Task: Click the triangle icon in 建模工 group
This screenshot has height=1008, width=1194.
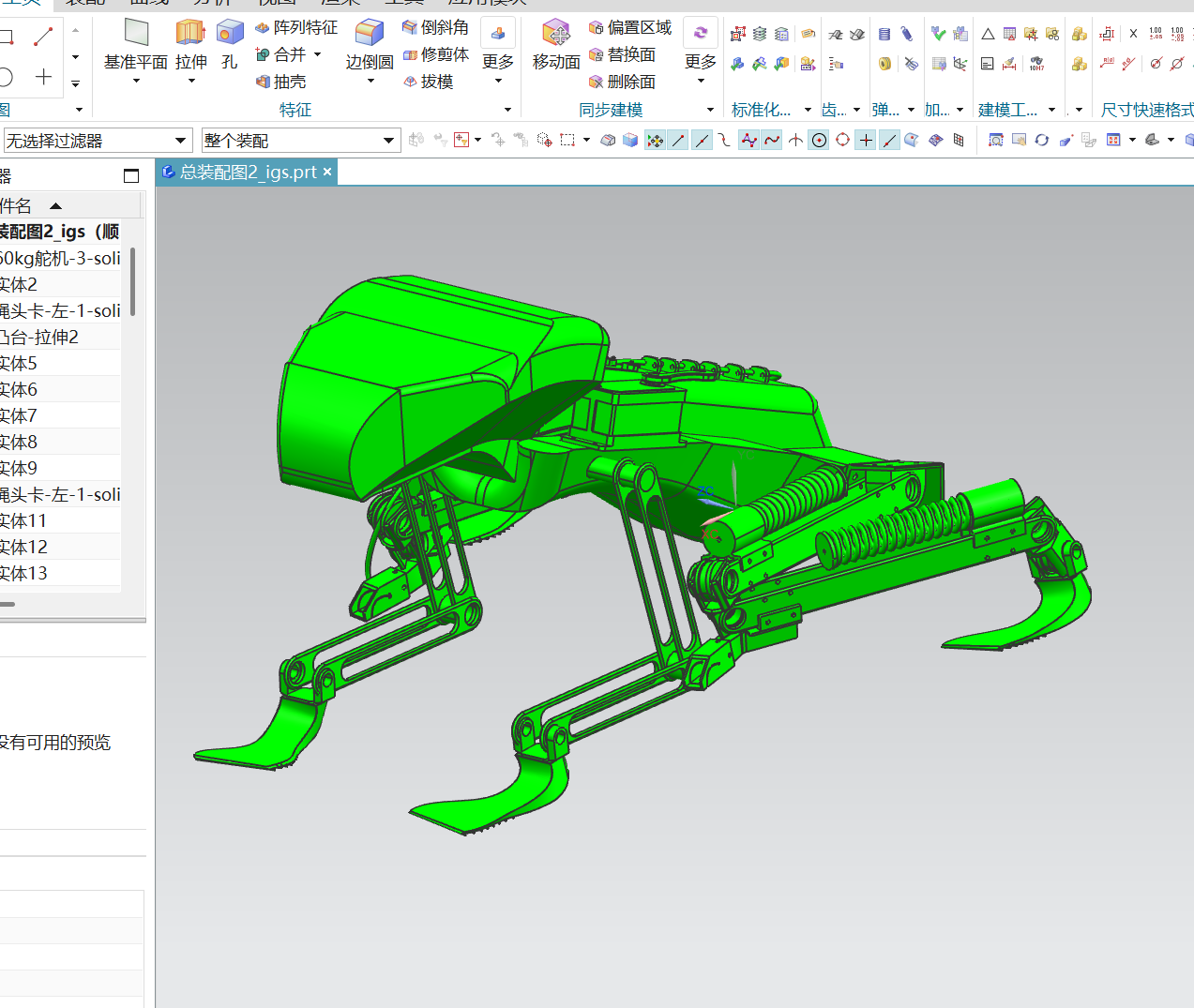Action: pos(988,34)
